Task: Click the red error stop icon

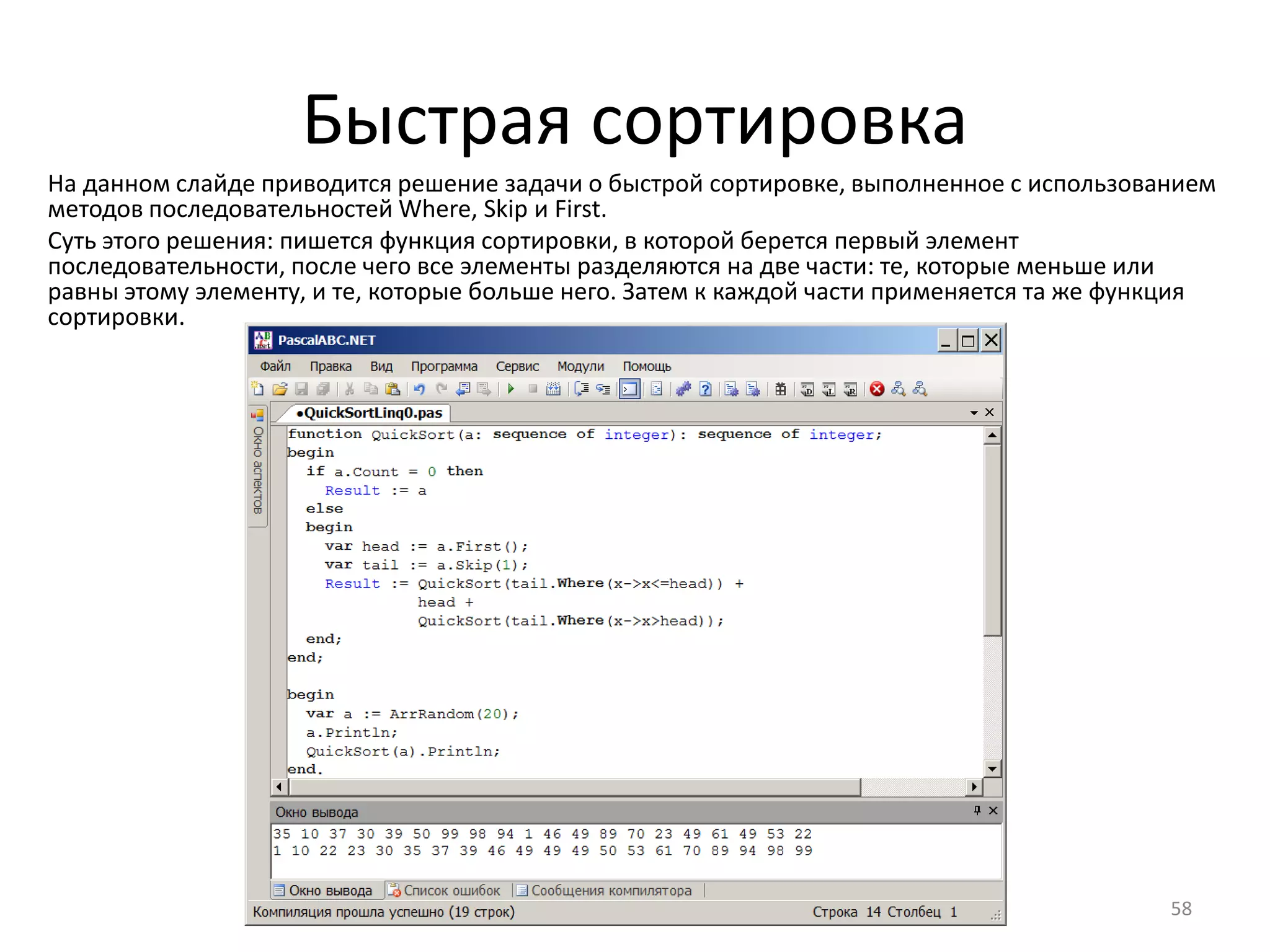Action: [x=877, y=389]
